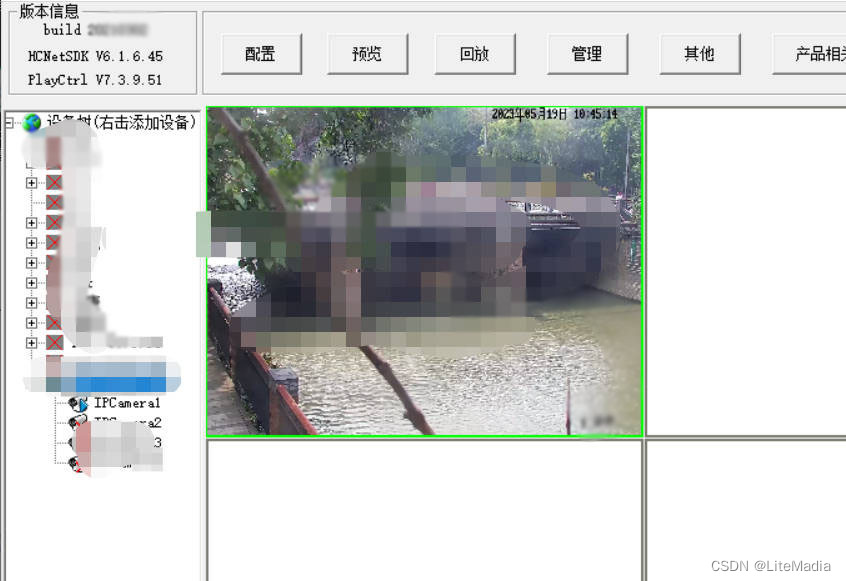This screenshot has width=846, height=581.
Task: Click the 配置 (Configure) button
Action: point(261,54)
